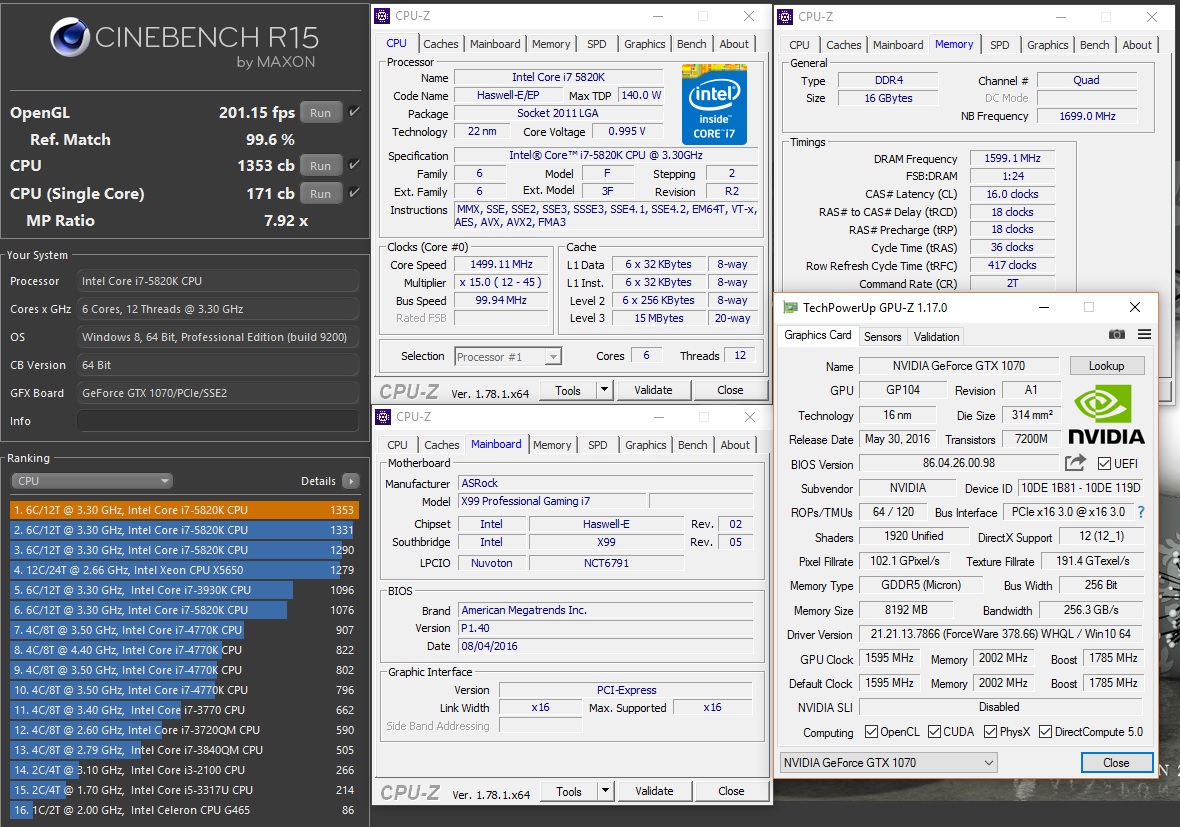Click the DRAM Frequency value 1599.1 MHz
Image resolution: width=1180 pixels, height=827 pixels.
point(1012,158)
